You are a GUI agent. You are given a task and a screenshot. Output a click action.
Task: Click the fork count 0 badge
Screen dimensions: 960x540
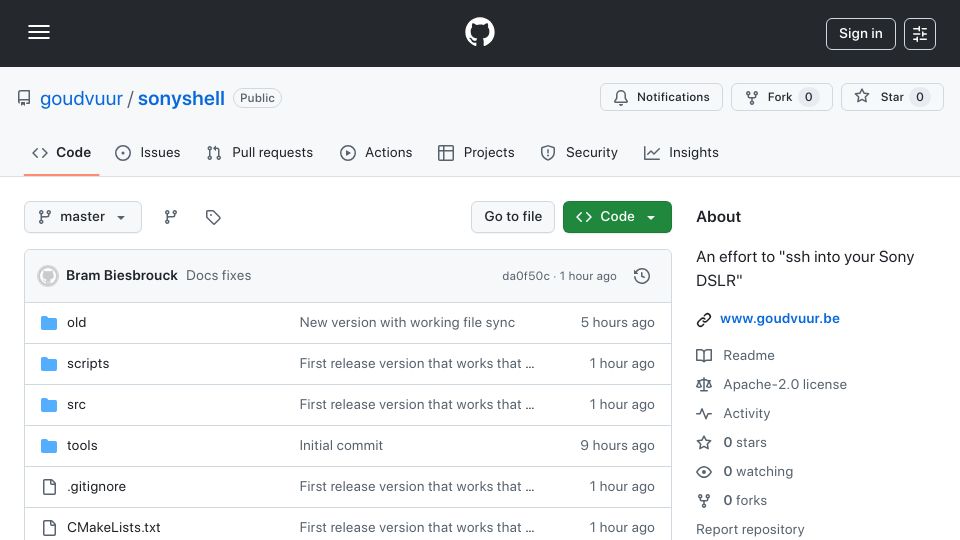pyautogui.click(x=809, y=97)
